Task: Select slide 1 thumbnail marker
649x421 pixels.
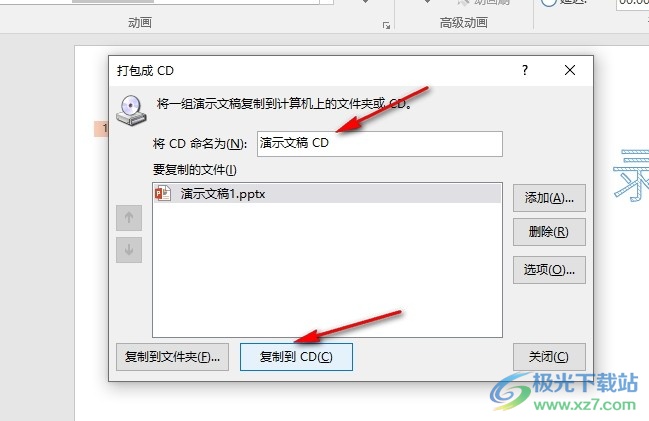Action: (101, 129)
